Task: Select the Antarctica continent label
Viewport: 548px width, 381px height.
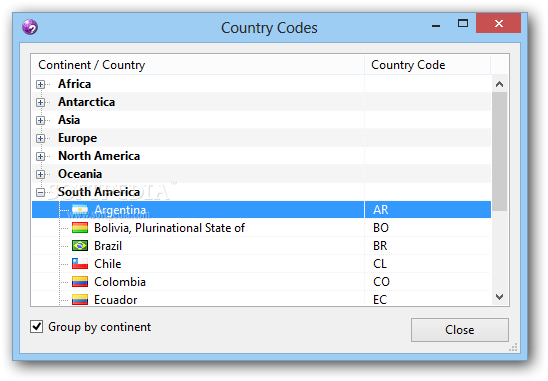Action: click(x=87, y=102)
